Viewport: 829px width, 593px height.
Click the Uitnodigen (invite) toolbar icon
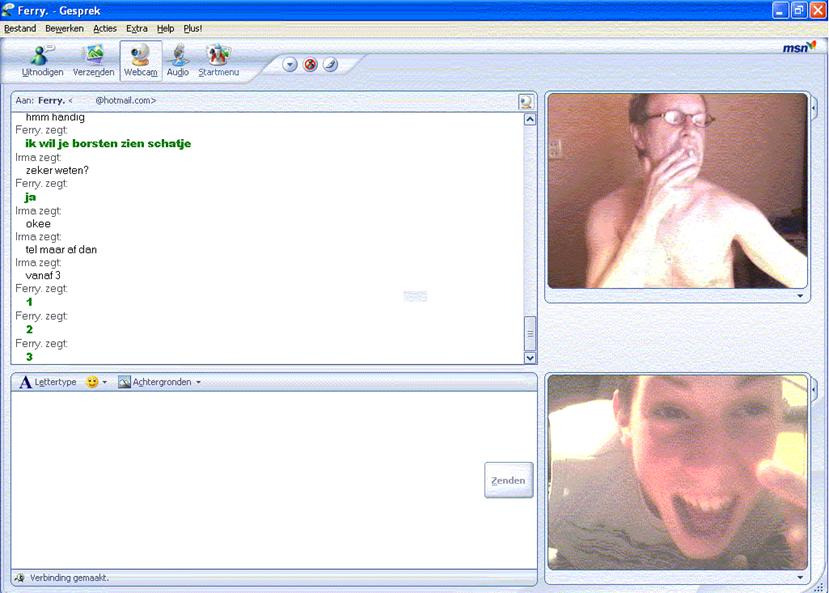tap(42, 59)
